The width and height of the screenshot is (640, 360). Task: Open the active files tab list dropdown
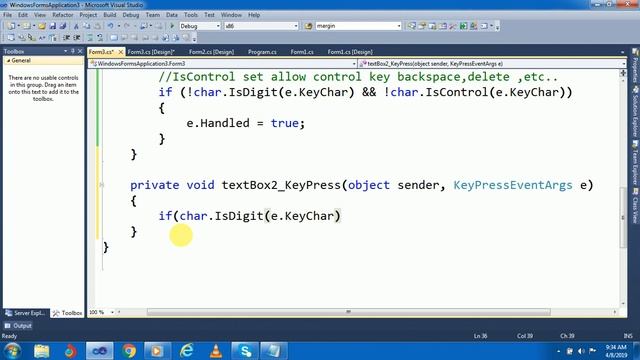click(622, 52)
